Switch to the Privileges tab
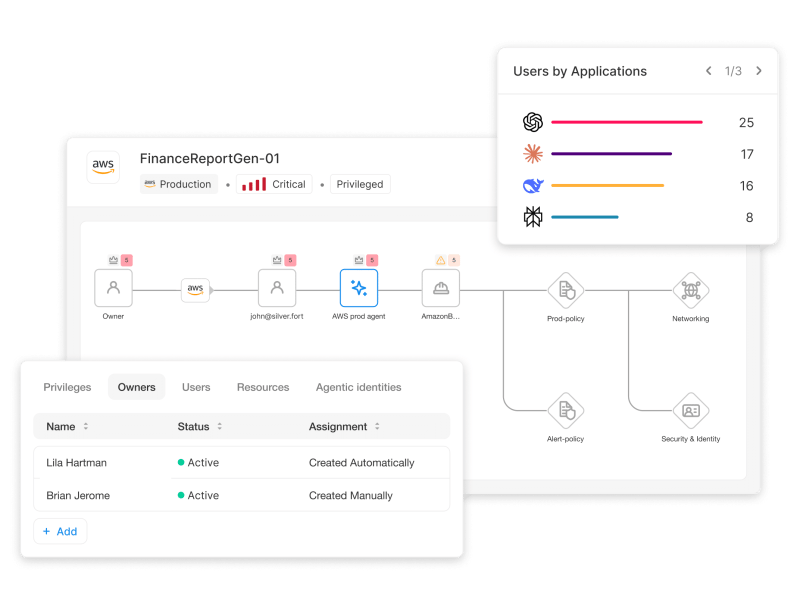Viewport: 800px width, 597px height. click(67, 387)
